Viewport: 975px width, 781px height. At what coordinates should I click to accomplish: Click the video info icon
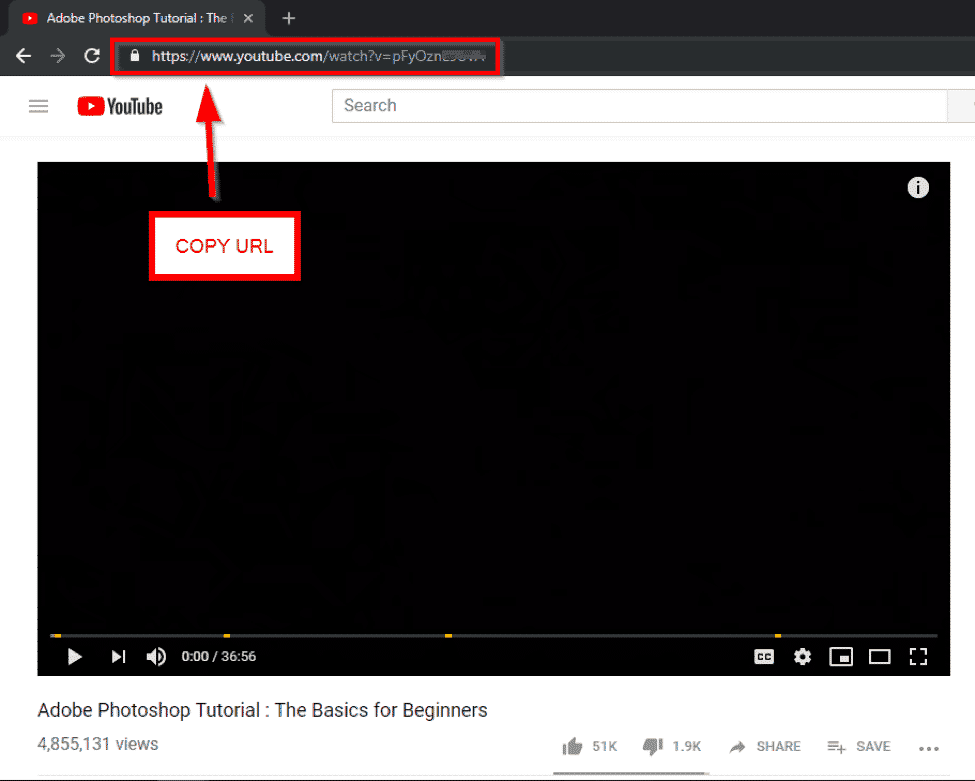click(918, 187)
